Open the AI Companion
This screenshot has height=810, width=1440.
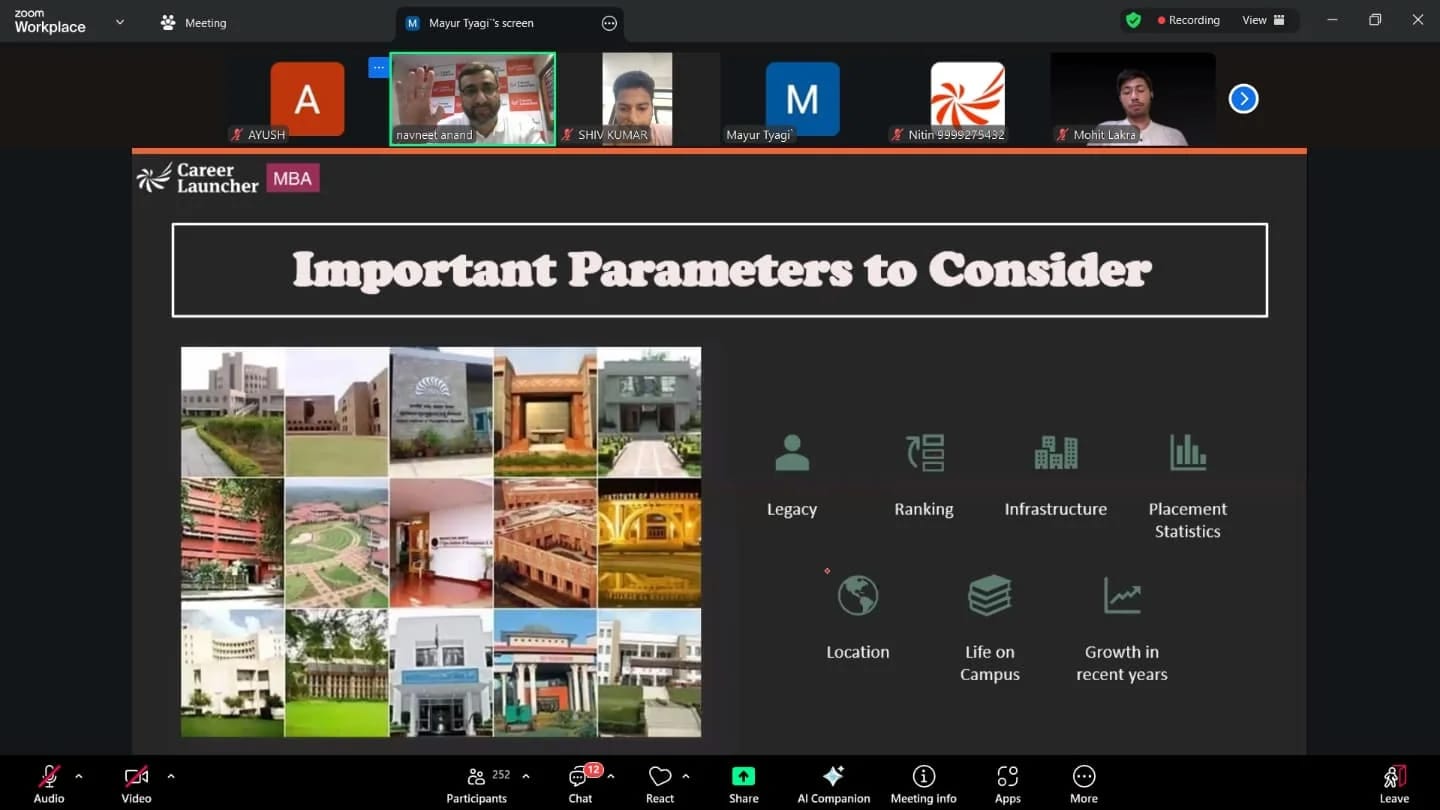click(833, 784)
